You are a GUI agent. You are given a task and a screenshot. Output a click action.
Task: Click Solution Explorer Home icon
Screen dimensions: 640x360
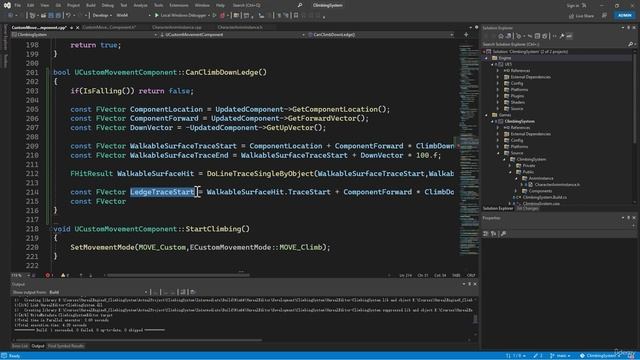pyautogui.click(x=501, y=36)
